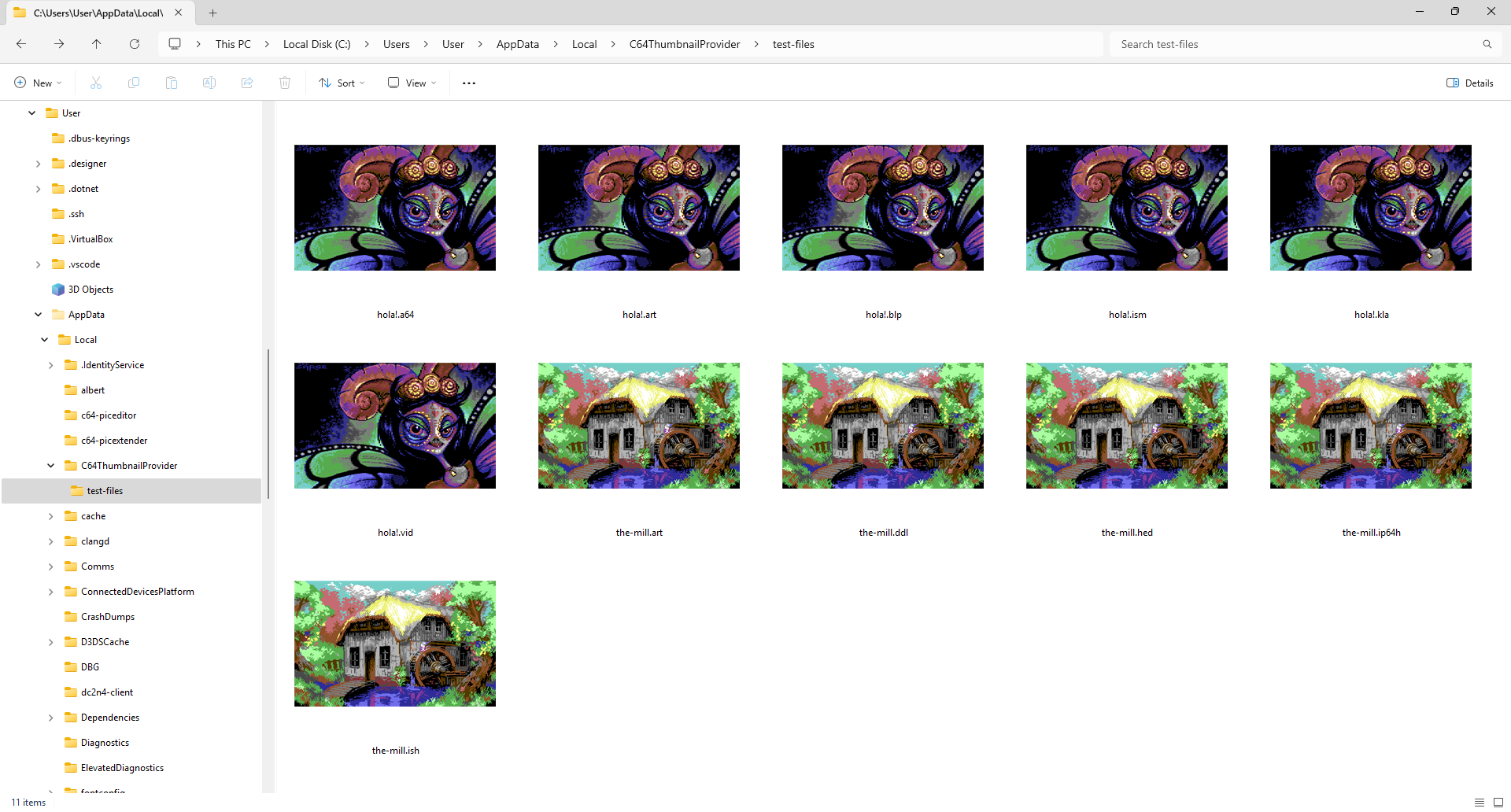This screenshot has width=1511, height=812.
Task: Click the Share toolbar icon
Action: pos(247,83)
